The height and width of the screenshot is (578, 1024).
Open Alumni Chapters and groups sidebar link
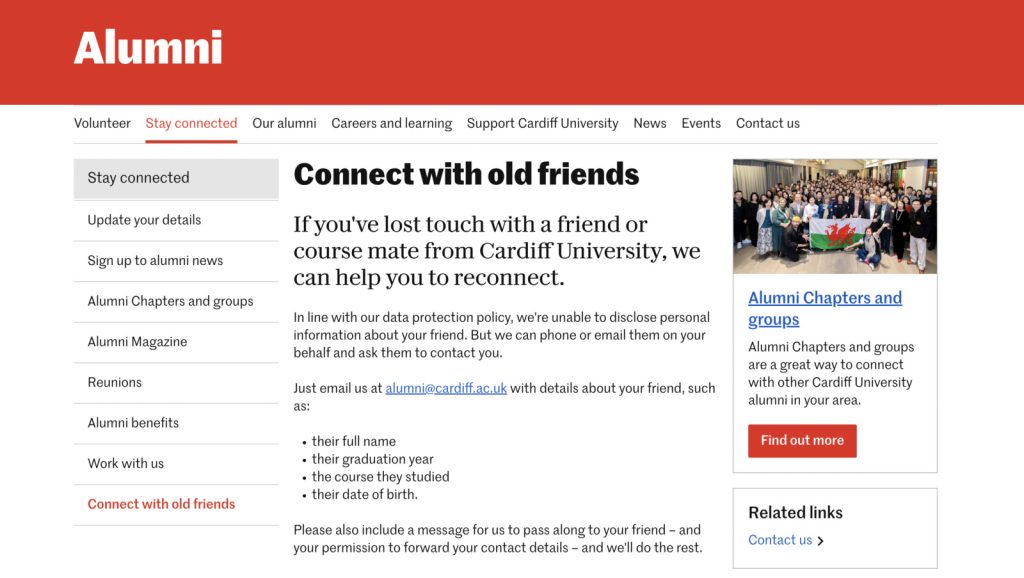pos(170,301)
